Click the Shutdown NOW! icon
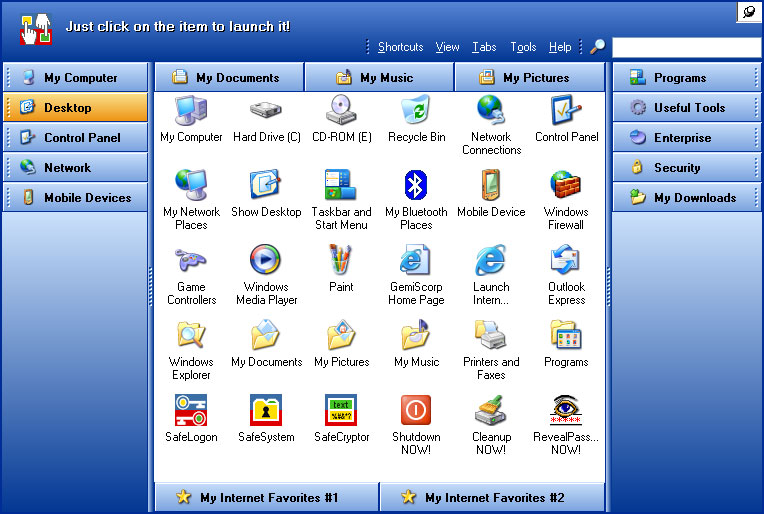The width and height of the screenshot is (764, 514). (x=416, y=410)
